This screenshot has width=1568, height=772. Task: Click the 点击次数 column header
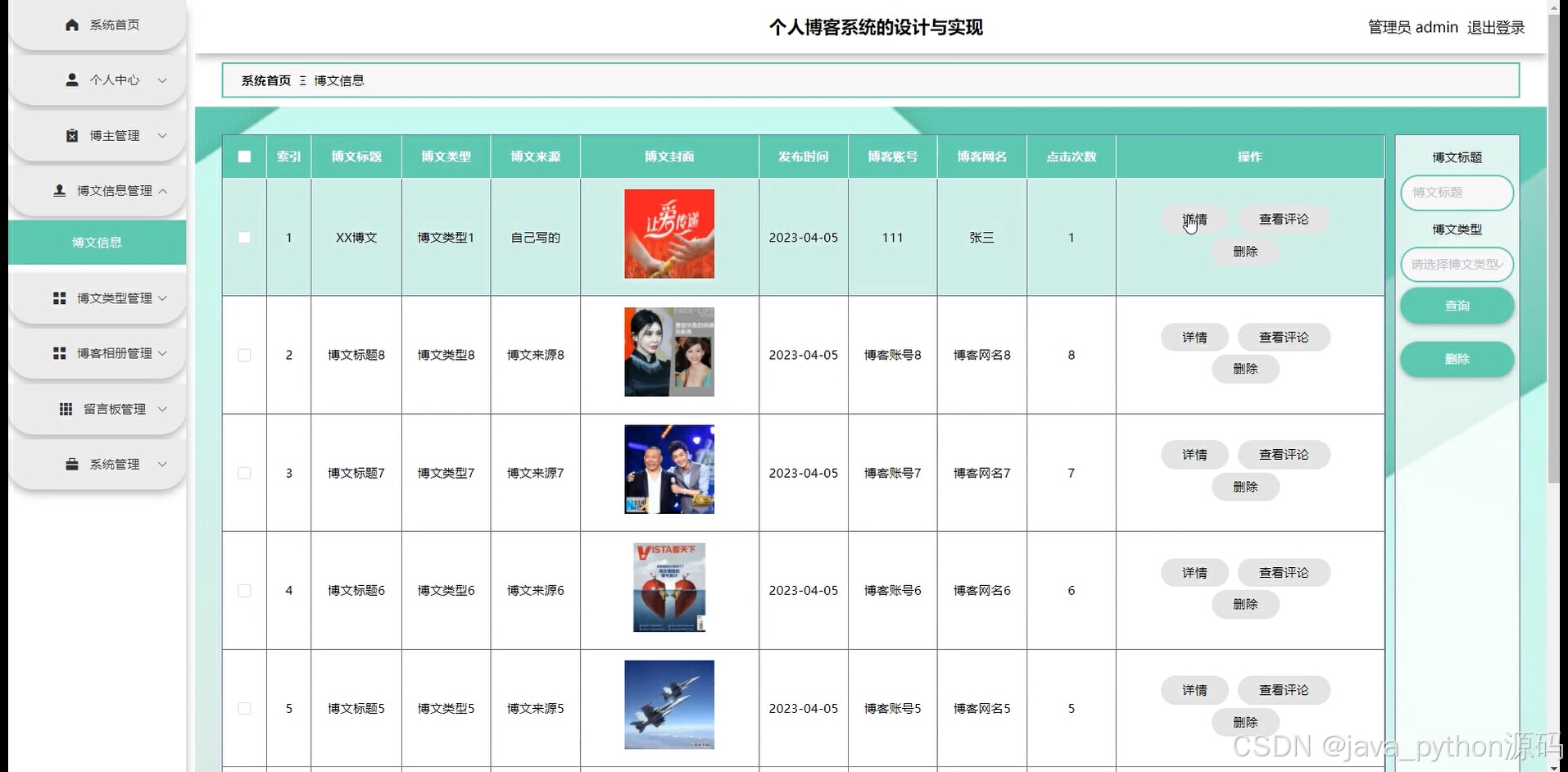tap(1071, 157)
